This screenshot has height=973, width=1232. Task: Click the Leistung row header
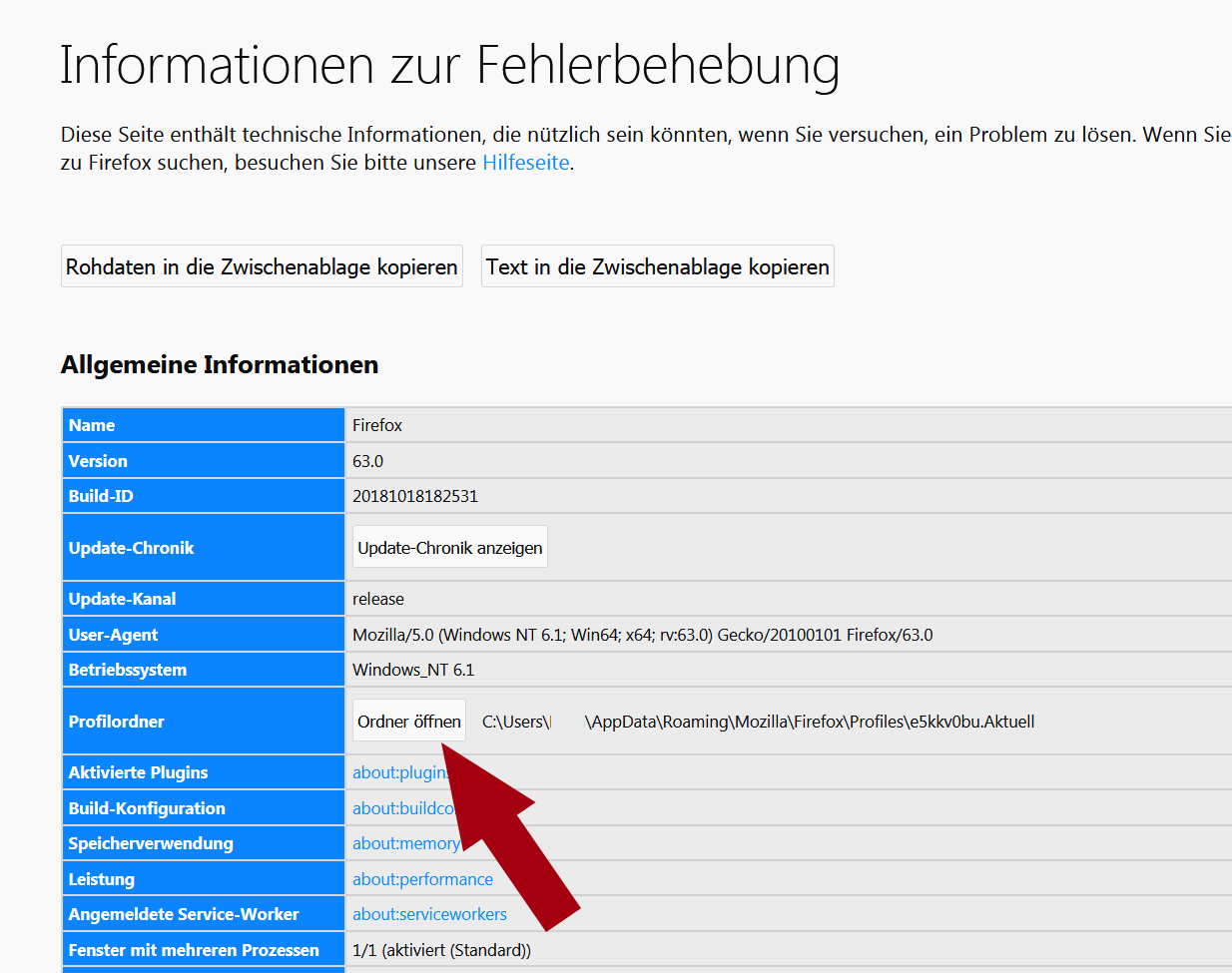coord(204,879)
